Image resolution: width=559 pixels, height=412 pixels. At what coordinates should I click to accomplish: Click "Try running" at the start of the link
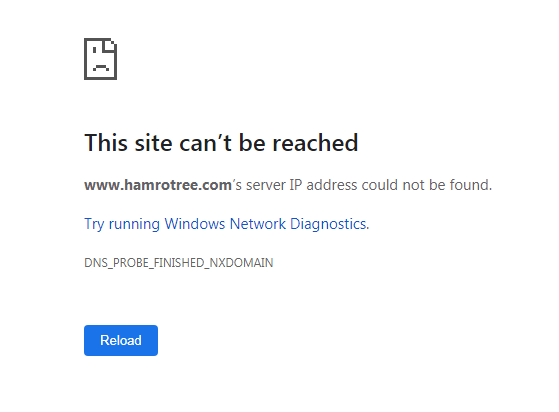point(122,224)
